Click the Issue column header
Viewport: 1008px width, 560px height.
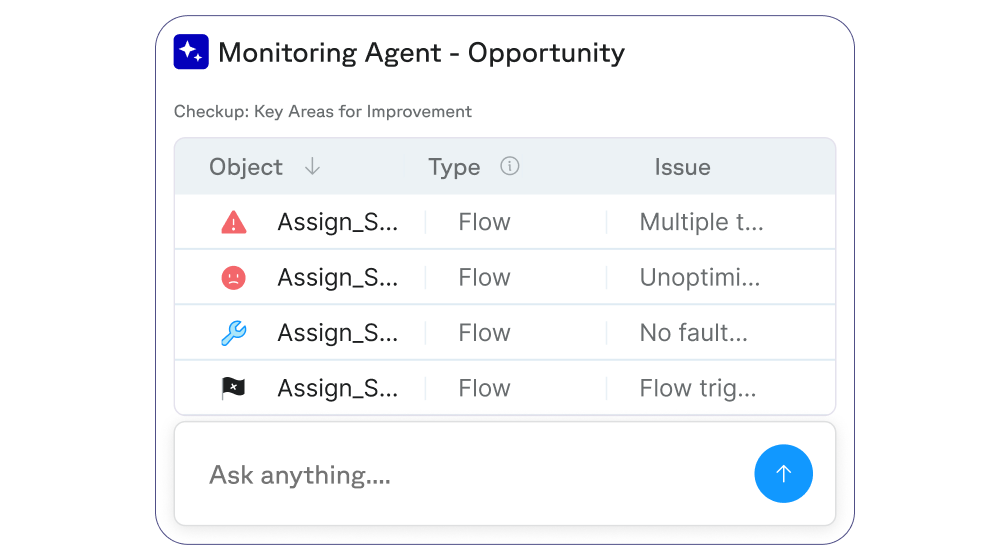[682, 167]
